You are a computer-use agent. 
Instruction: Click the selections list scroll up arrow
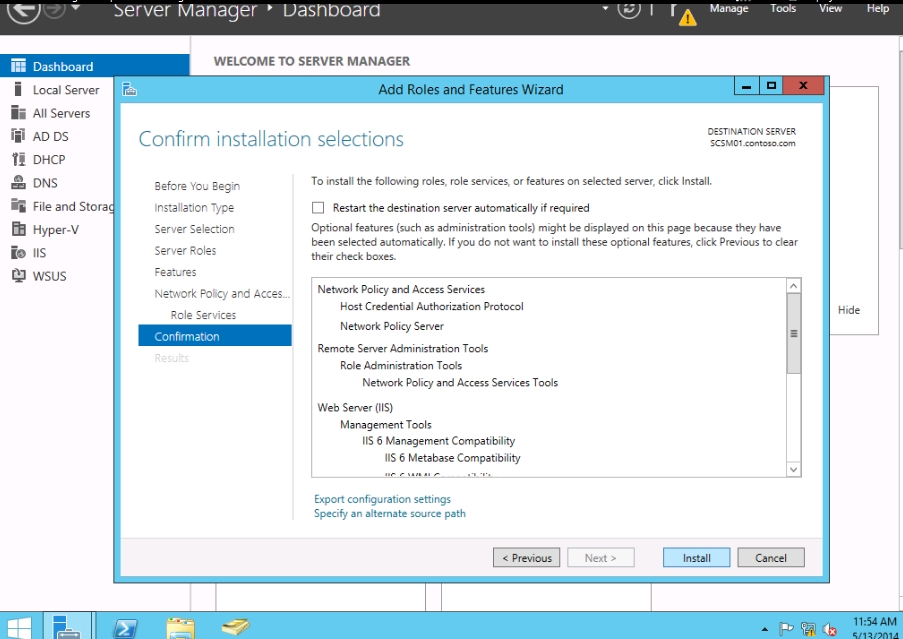pyautogui.click(x=794, y=286)
